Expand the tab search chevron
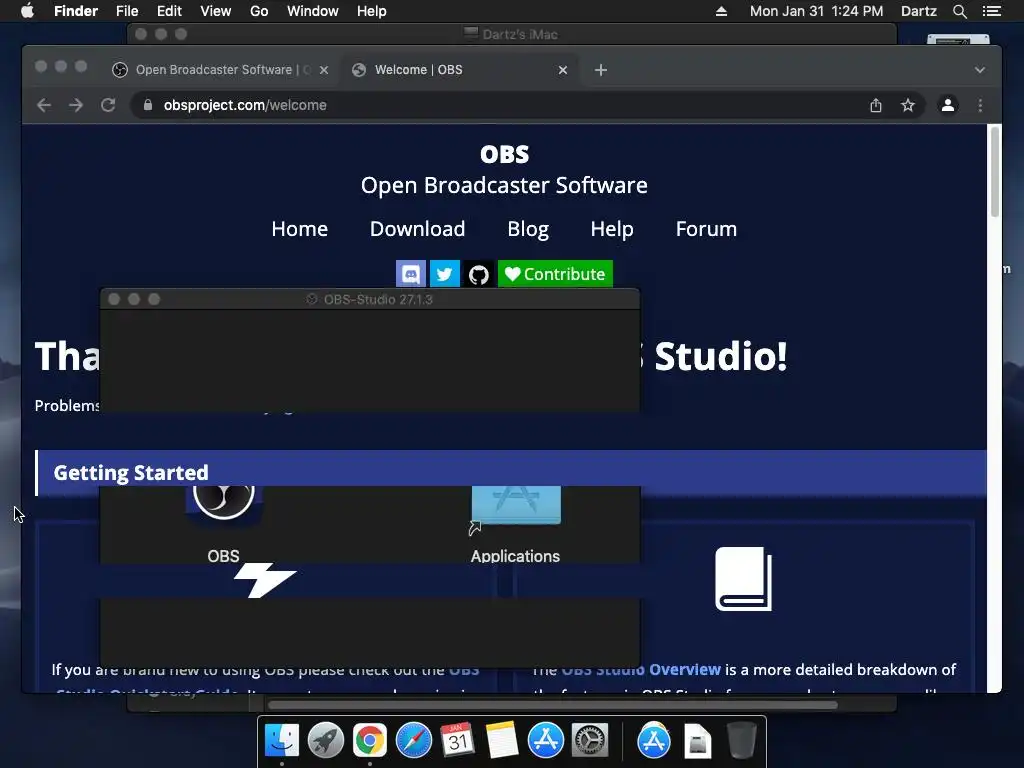This screenshot has width=1024, height=768. pos(980,70)
